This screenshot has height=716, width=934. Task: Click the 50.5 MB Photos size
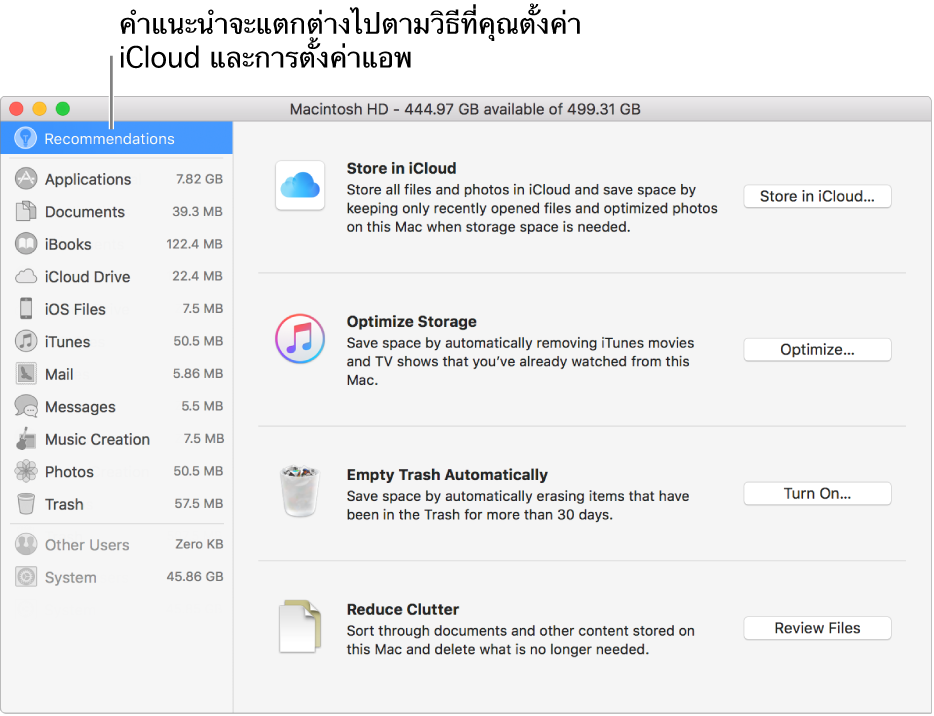(198, 471)
